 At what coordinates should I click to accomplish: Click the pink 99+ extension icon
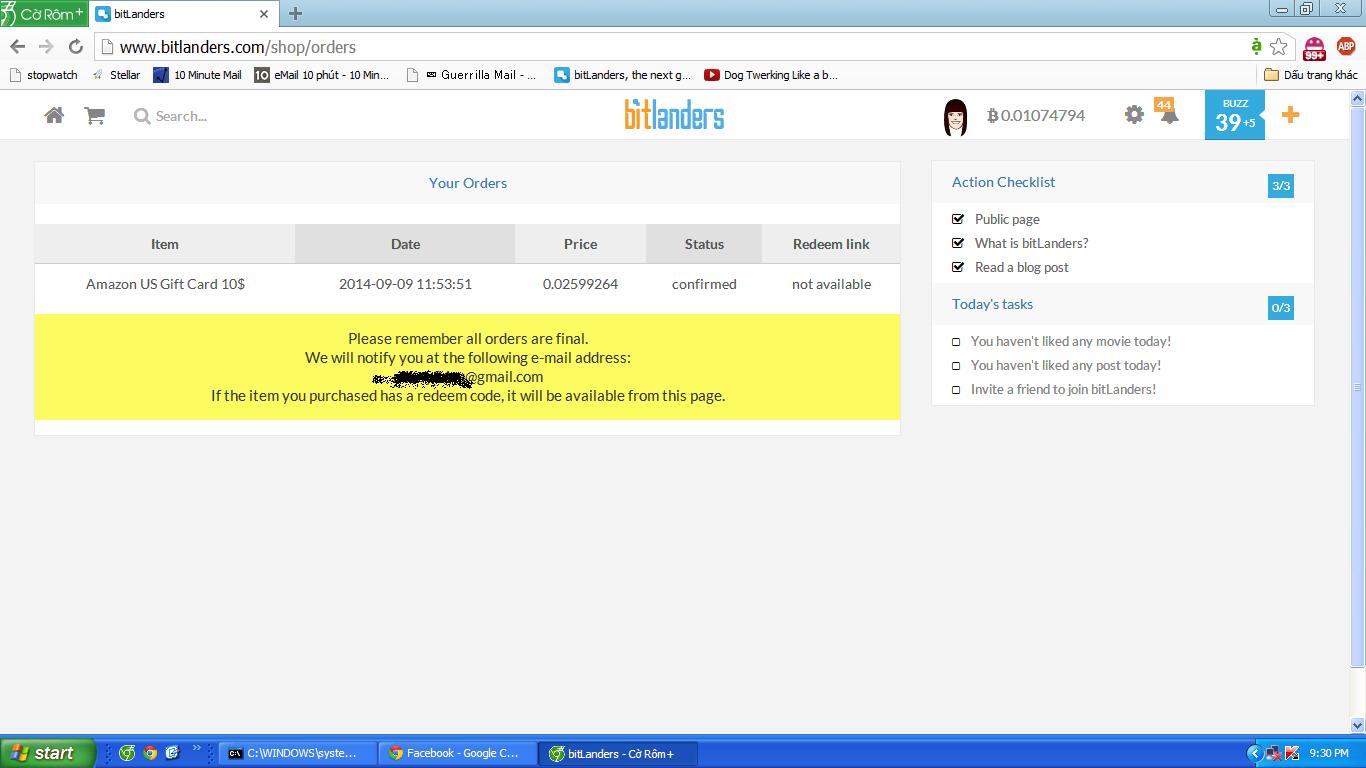tap(1314, 48)
